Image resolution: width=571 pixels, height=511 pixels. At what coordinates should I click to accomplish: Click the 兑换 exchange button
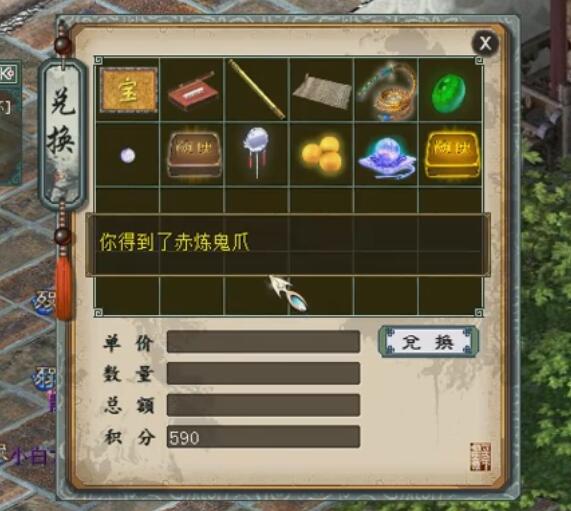(x=428, y=342)
